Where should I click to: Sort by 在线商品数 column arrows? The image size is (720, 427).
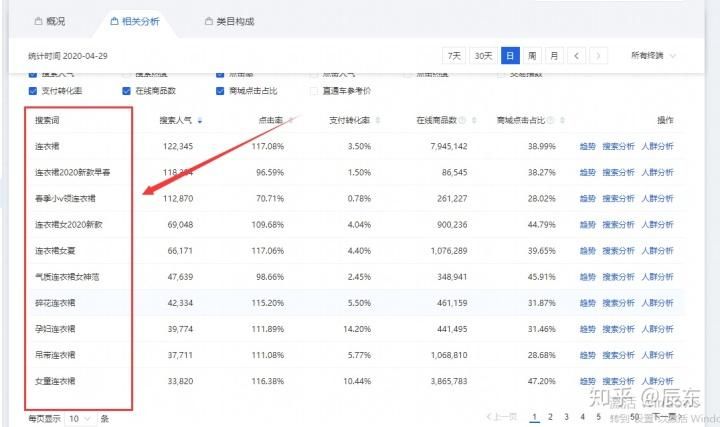pyautogui.click(x=474, y=120)
